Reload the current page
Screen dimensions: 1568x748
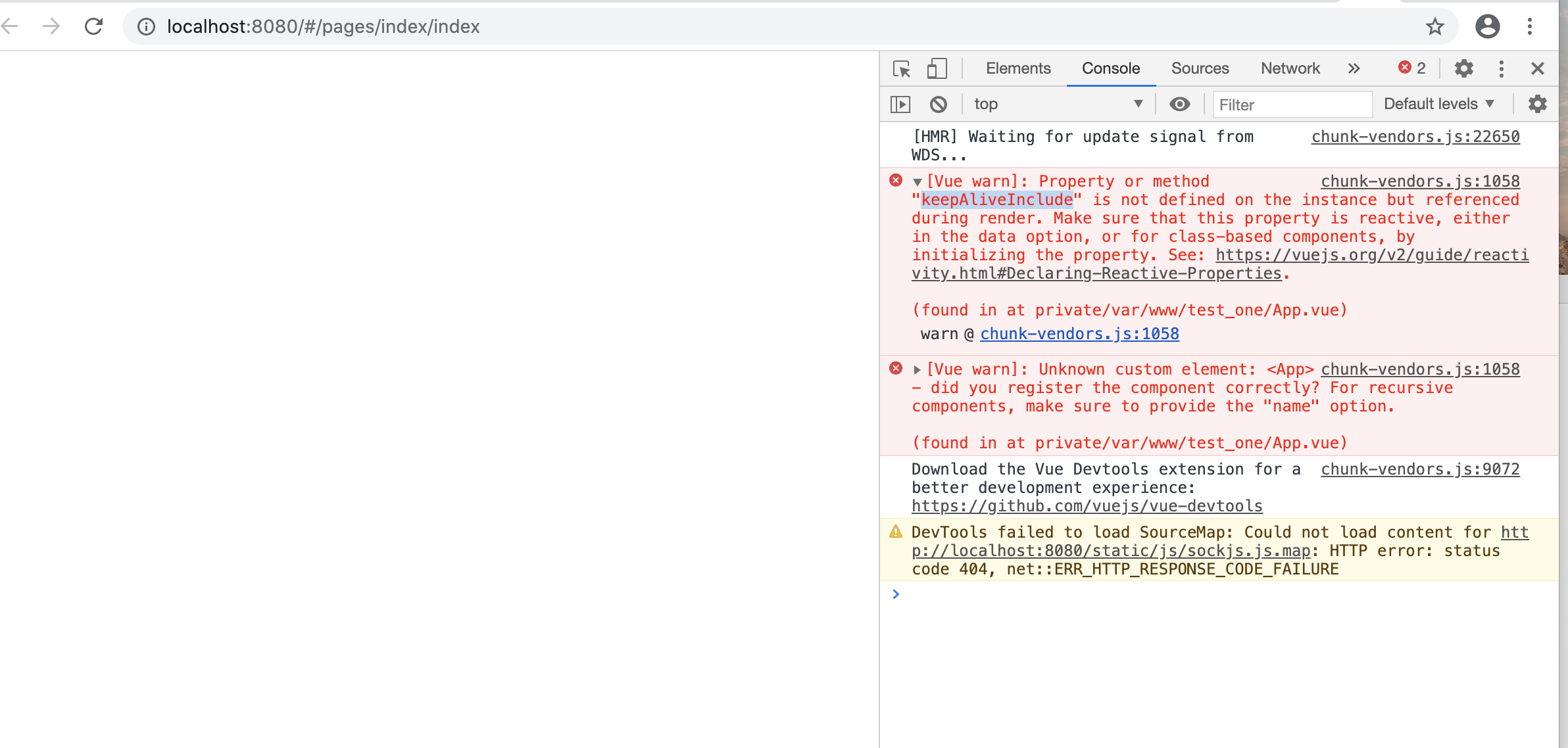tap(94, 26)
